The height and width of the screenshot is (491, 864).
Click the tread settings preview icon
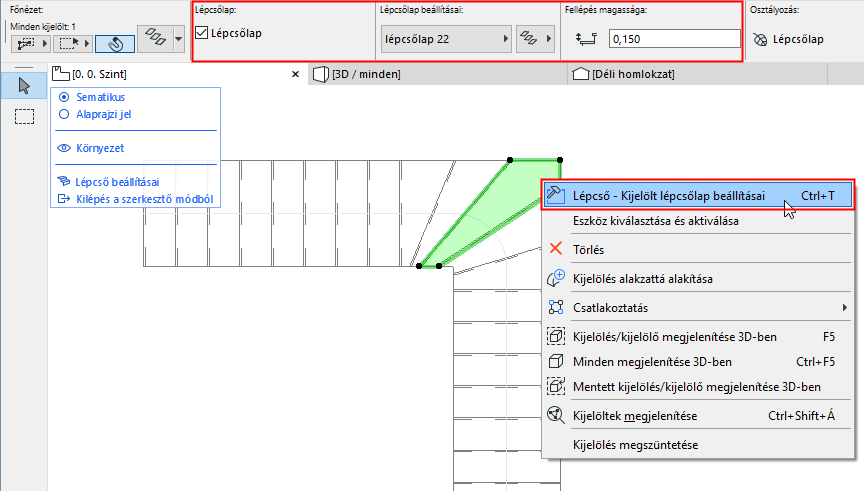pos(529,39)
